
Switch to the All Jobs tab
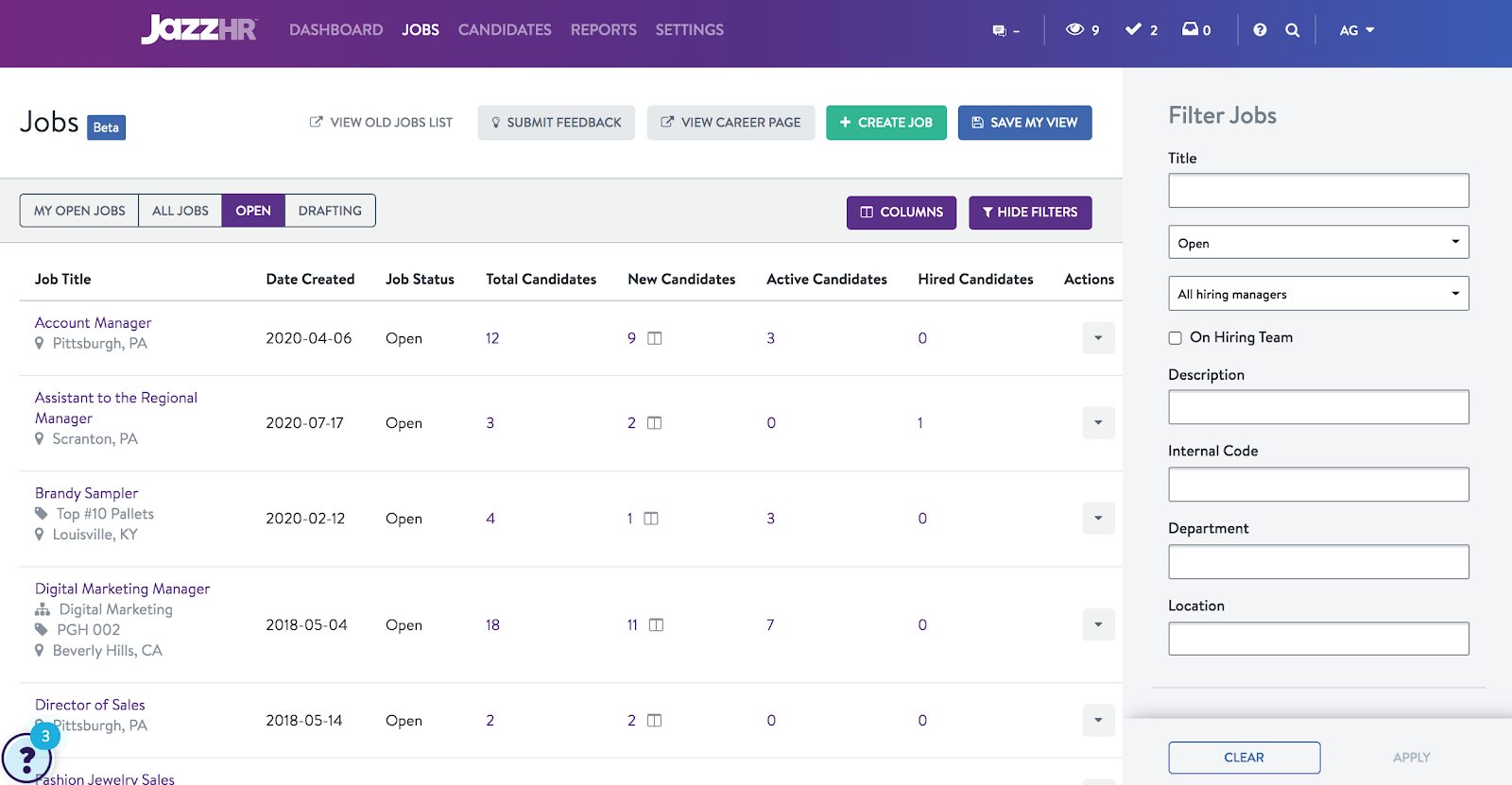tap(180, 211)
